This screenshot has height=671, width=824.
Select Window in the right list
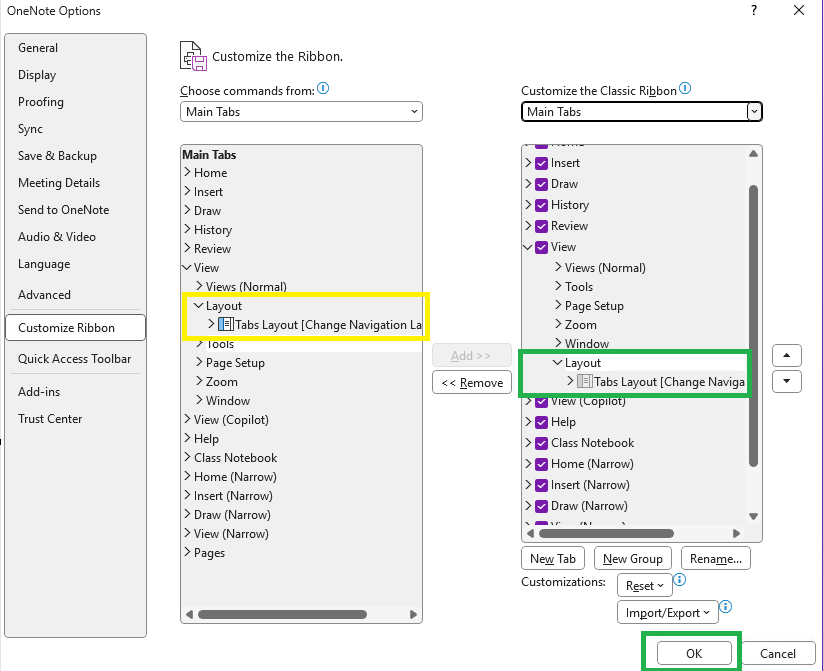587,344
